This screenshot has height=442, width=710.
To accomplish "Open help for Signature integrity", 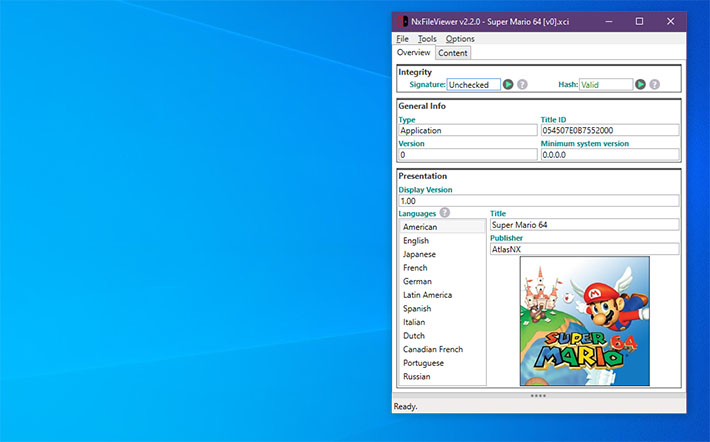I will tap(522, 84).
